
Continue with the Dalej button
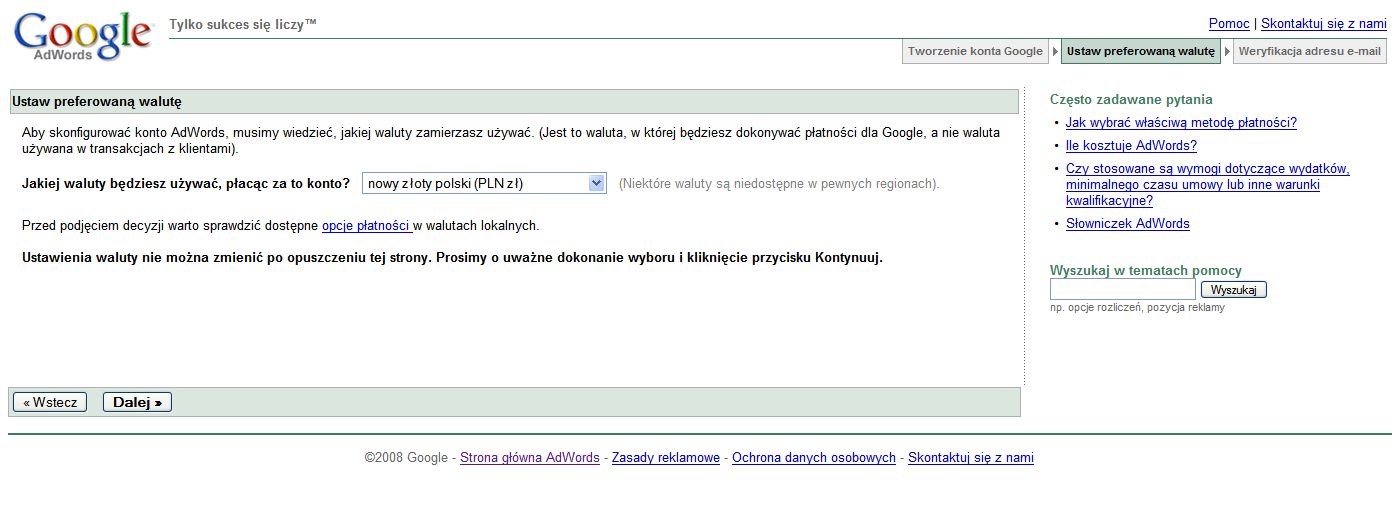click(x=137, y=402)
